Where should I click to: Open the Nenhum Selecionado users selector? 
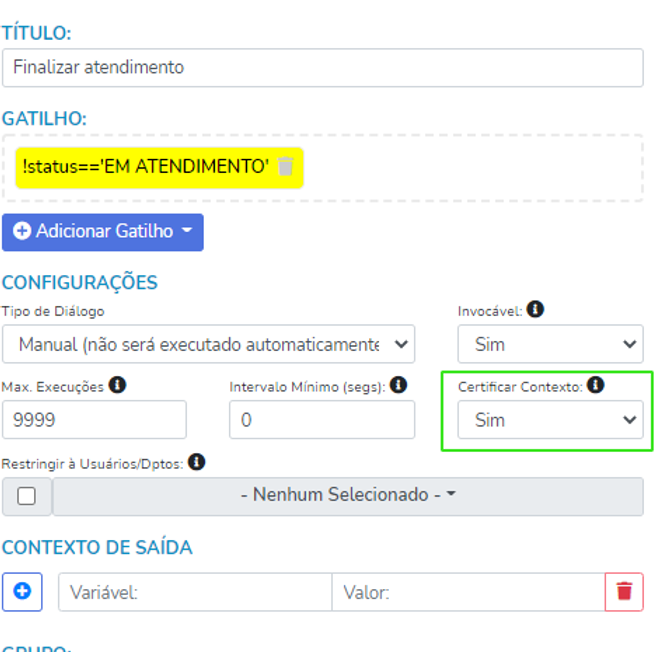click(x=348, y=496)
